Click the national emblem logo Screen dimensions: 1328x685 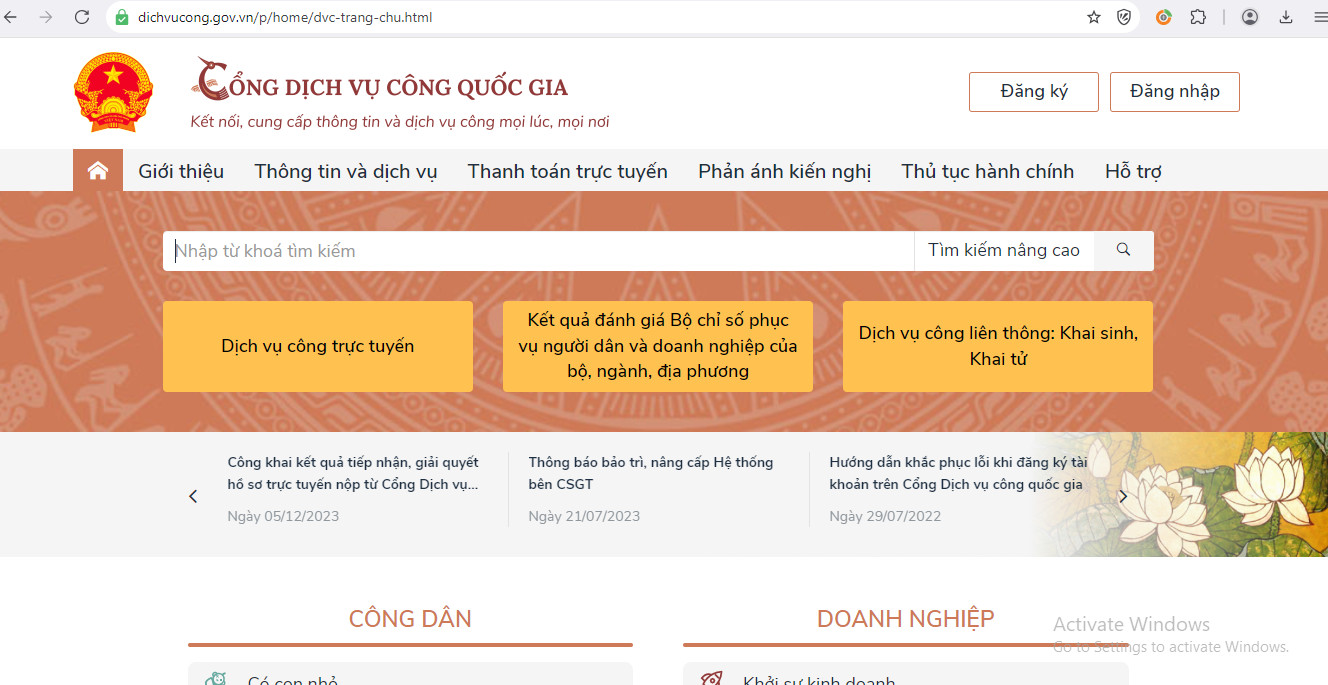113,93
